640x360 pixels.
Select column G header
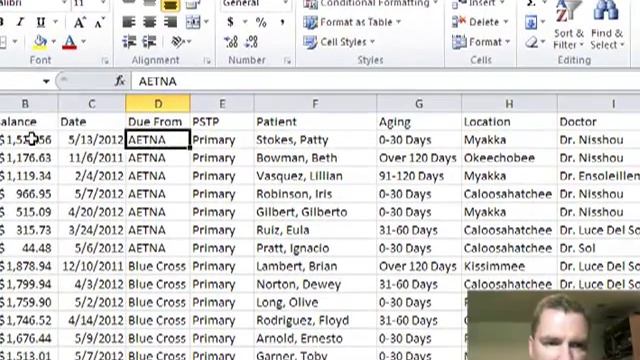419,104
